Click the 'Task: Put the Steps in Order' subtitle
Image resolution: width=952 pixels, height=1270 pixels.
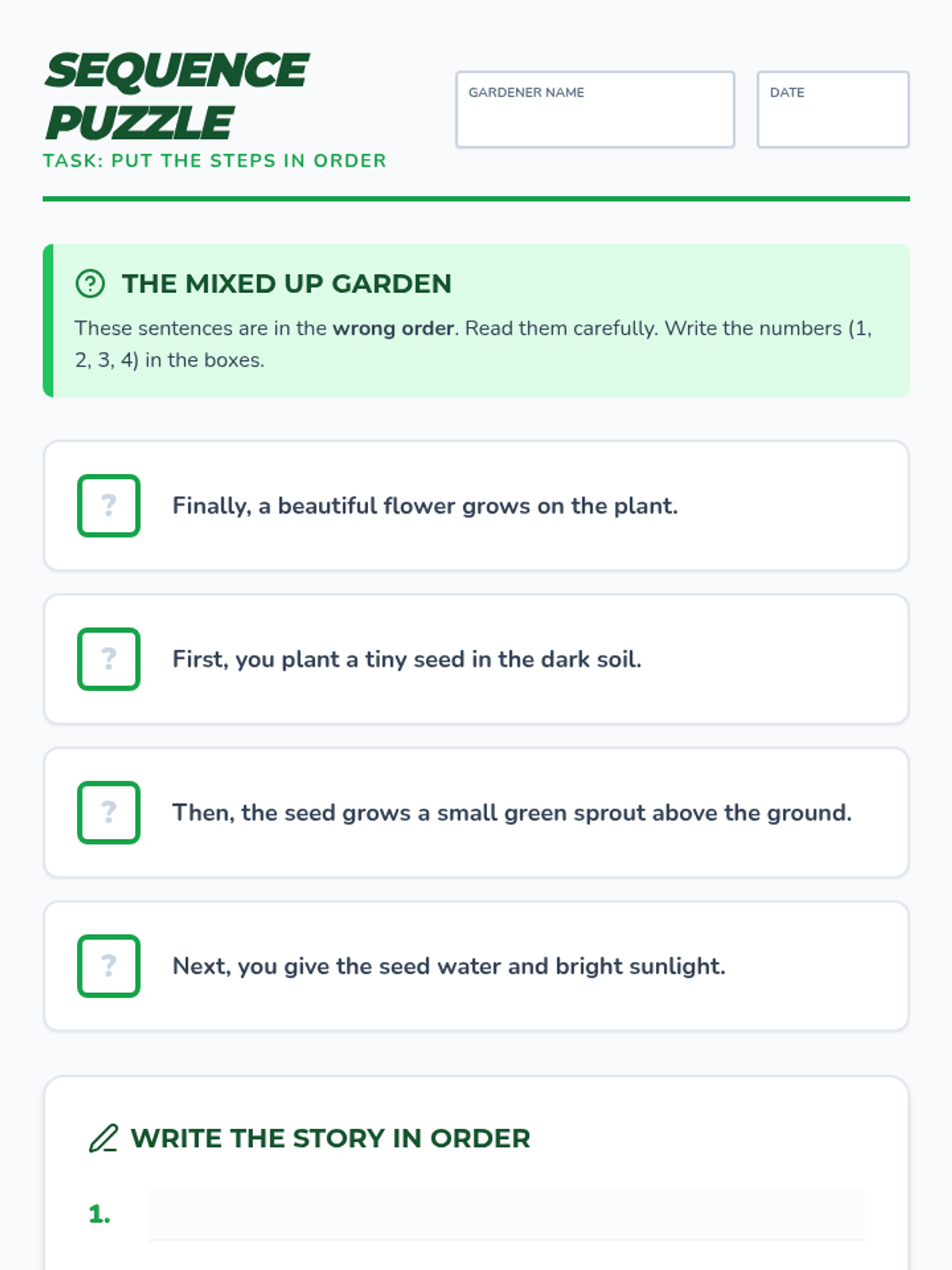click(x=214, y=160)
